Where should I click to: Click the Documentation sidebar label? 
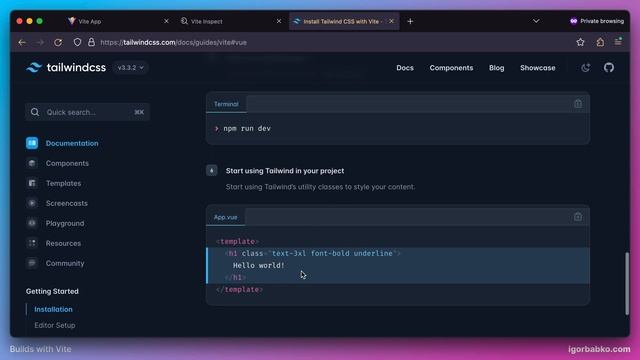tap(72, 143)
